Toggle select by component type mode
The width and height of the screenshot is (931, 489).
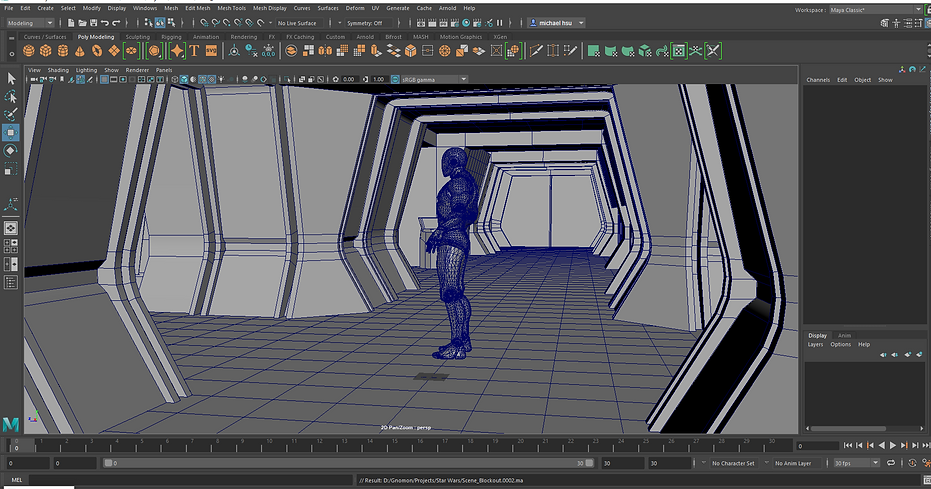171,23
